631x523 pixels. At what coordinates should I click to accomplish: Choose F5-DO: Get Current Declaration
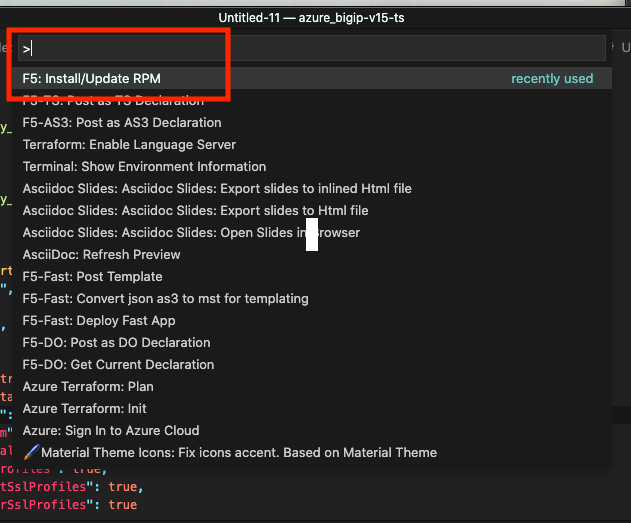(x=118, y=364)
